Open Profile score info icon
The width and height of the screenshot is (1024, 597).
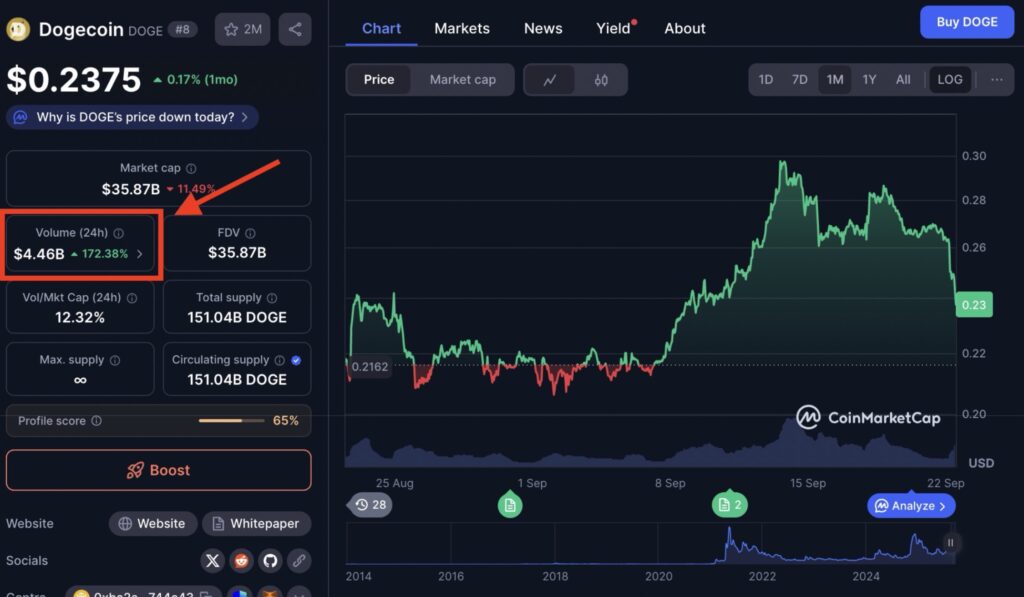(97, 421)
